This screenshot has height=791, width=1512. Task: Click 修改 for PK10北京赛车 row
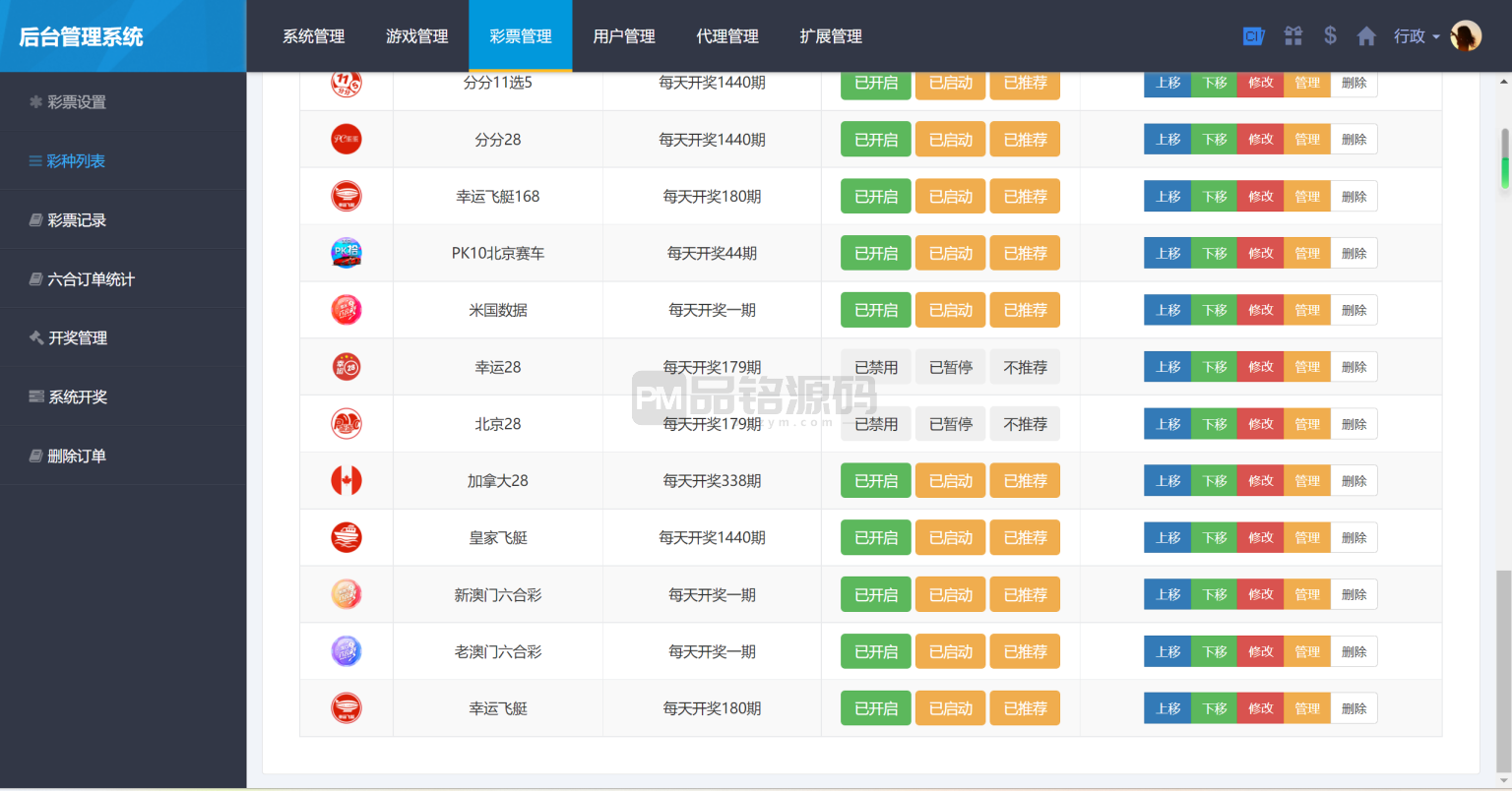(x=1261, y=253)
